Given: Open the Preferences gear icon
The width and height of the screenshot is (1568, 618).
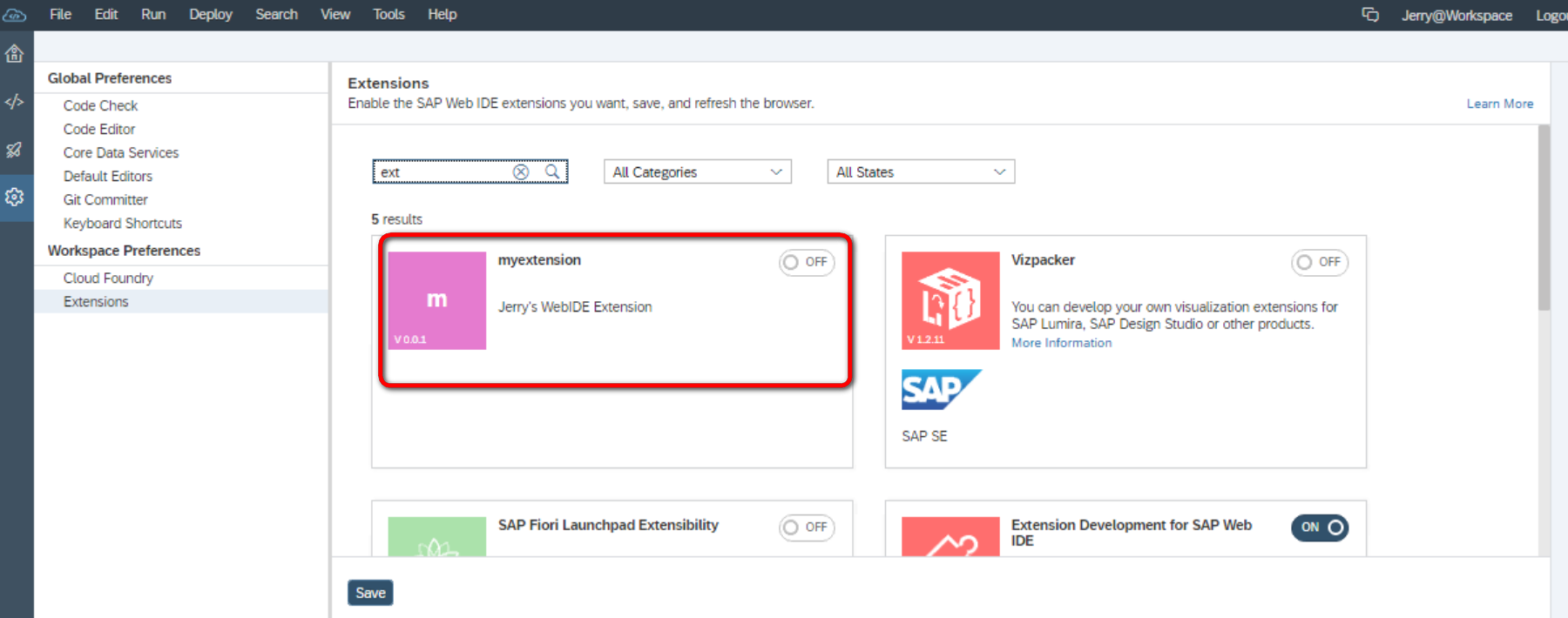Looking at the screenshot, I should pyautogui.click(x=14, y=198).
